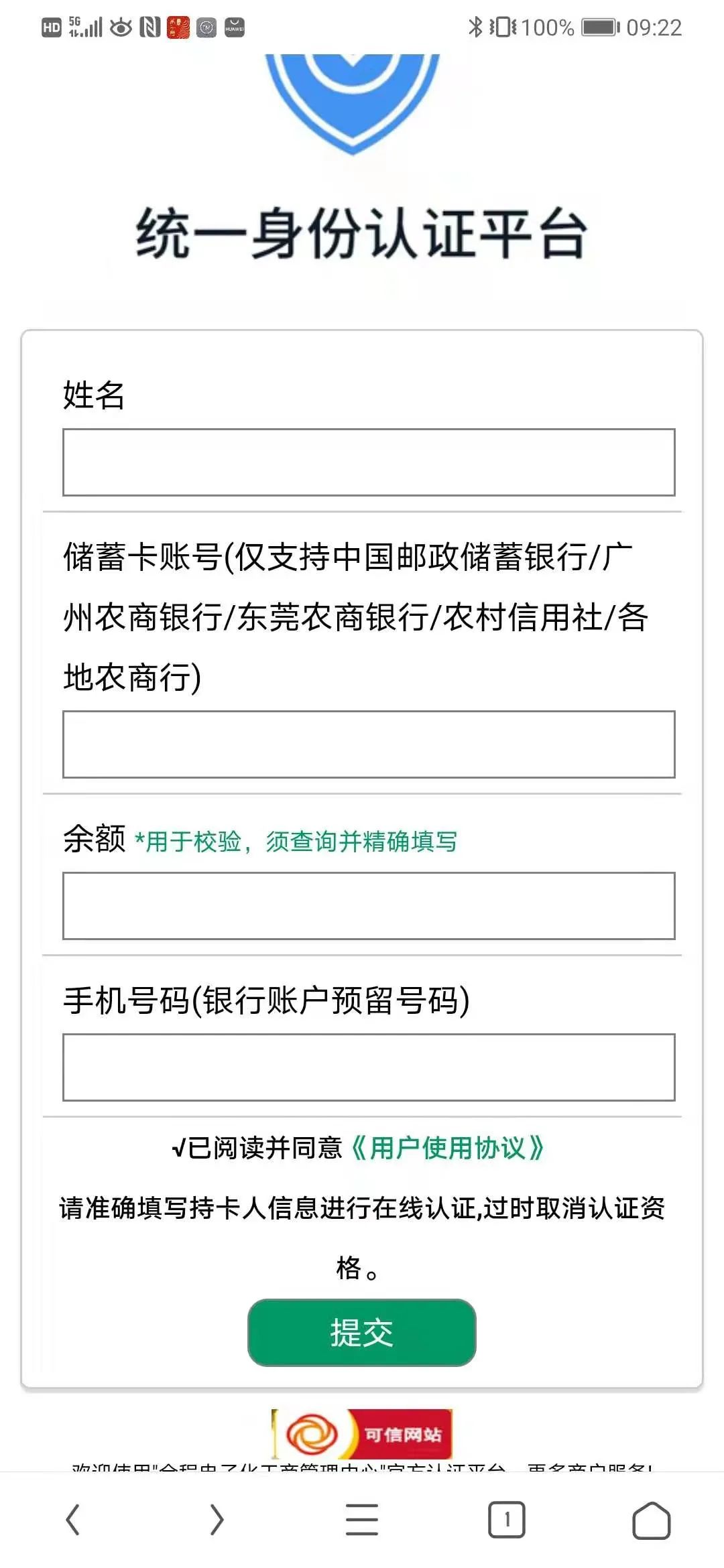Focus the 余额 input field

[x=369, y=906]
